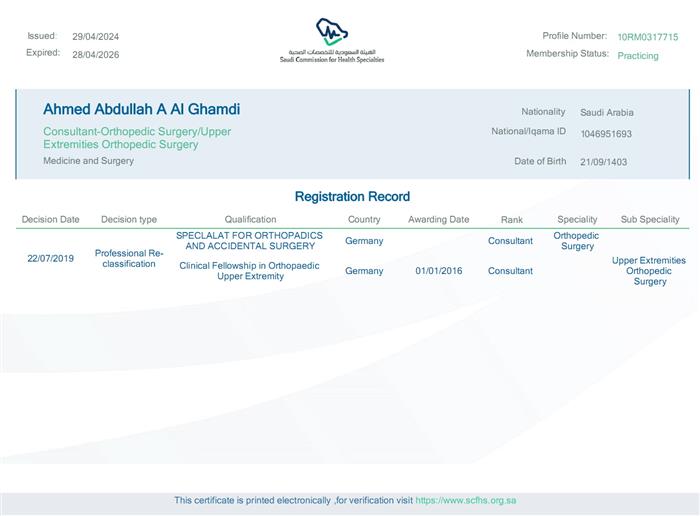Image resolution: width=700 pixels, height=516 pixels.
Task: Click the Orthopedic Surgery speciality cell
Action: point(576,241)
